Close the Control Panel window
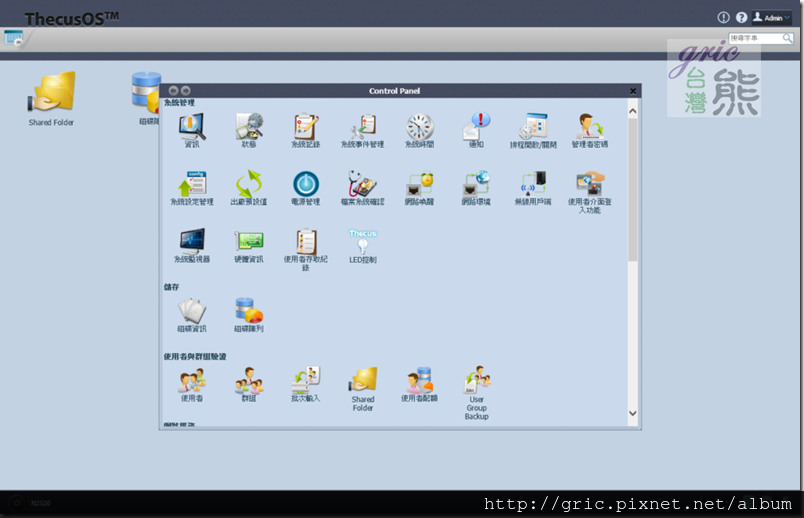Viewport: 804px width, 518px height. click(x=633, y=91)
